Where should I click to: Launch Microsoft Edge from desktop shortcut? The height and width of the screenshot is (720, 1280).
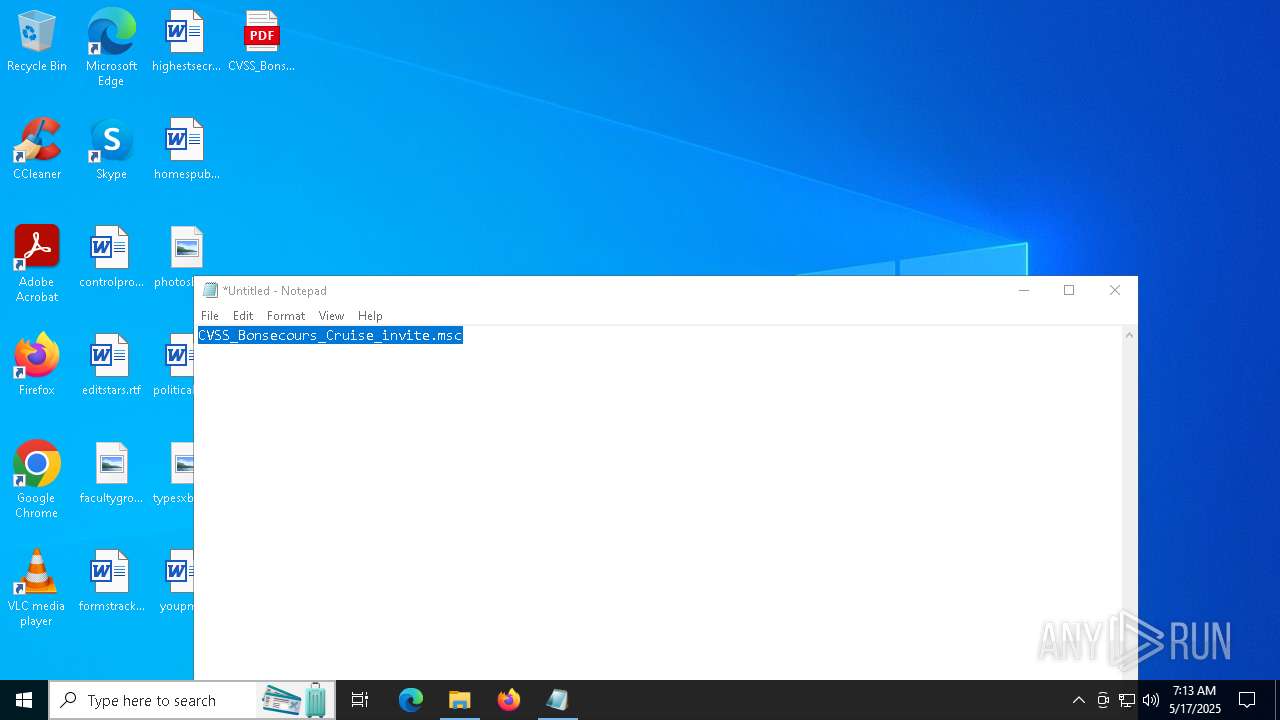(111, 47)
